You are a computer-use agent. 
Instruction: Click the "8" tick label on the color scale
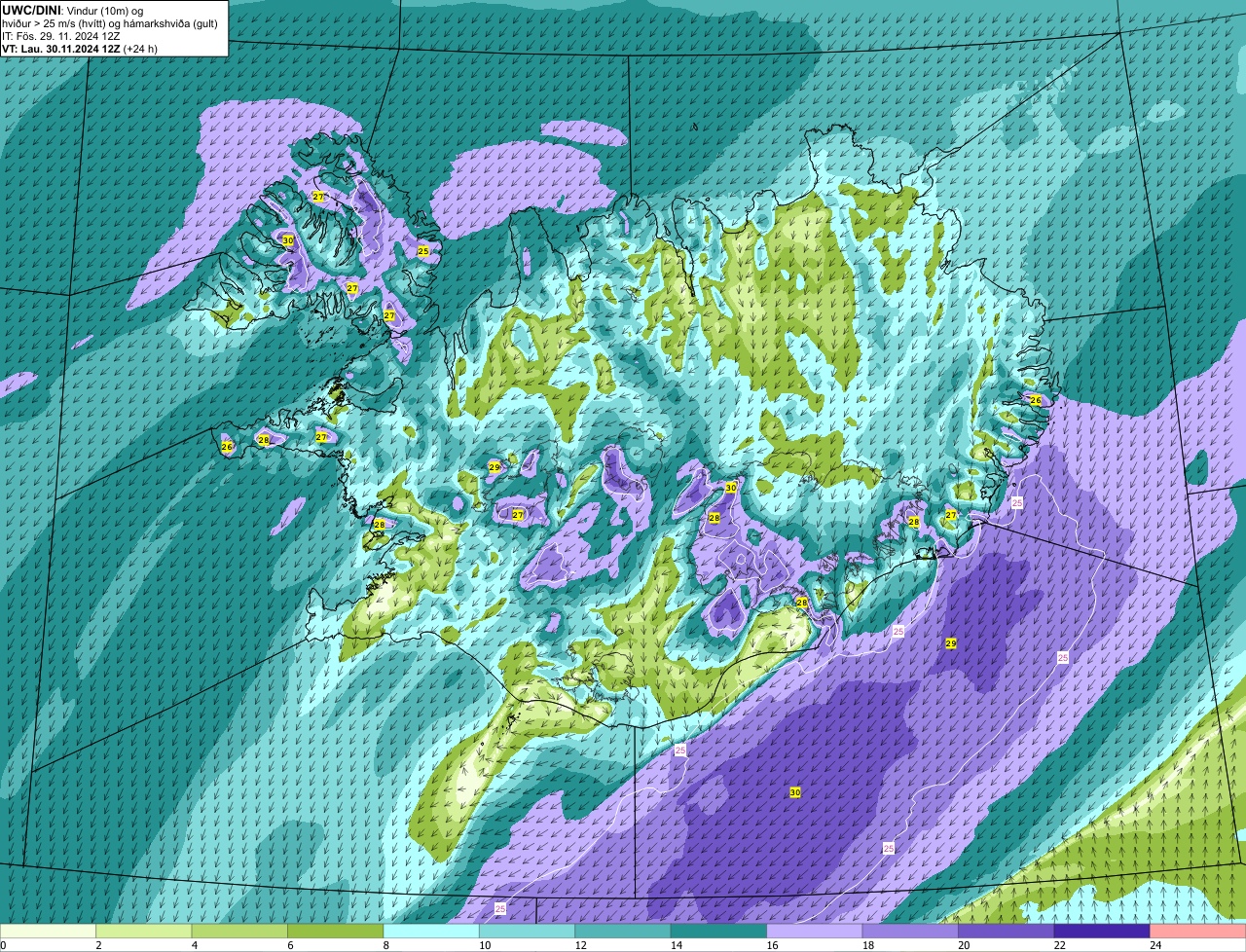pyautogui.click(x=385, y=945)
